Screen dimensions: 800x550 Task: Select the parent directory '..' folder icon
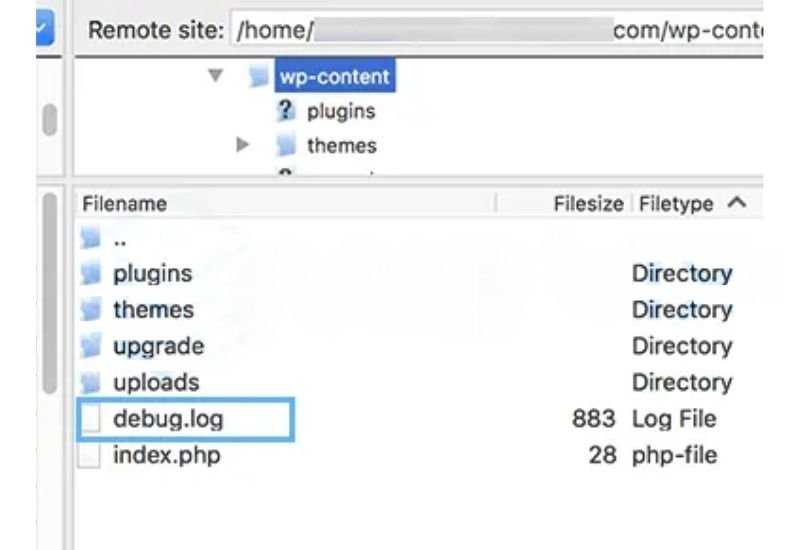click(91, 240)
